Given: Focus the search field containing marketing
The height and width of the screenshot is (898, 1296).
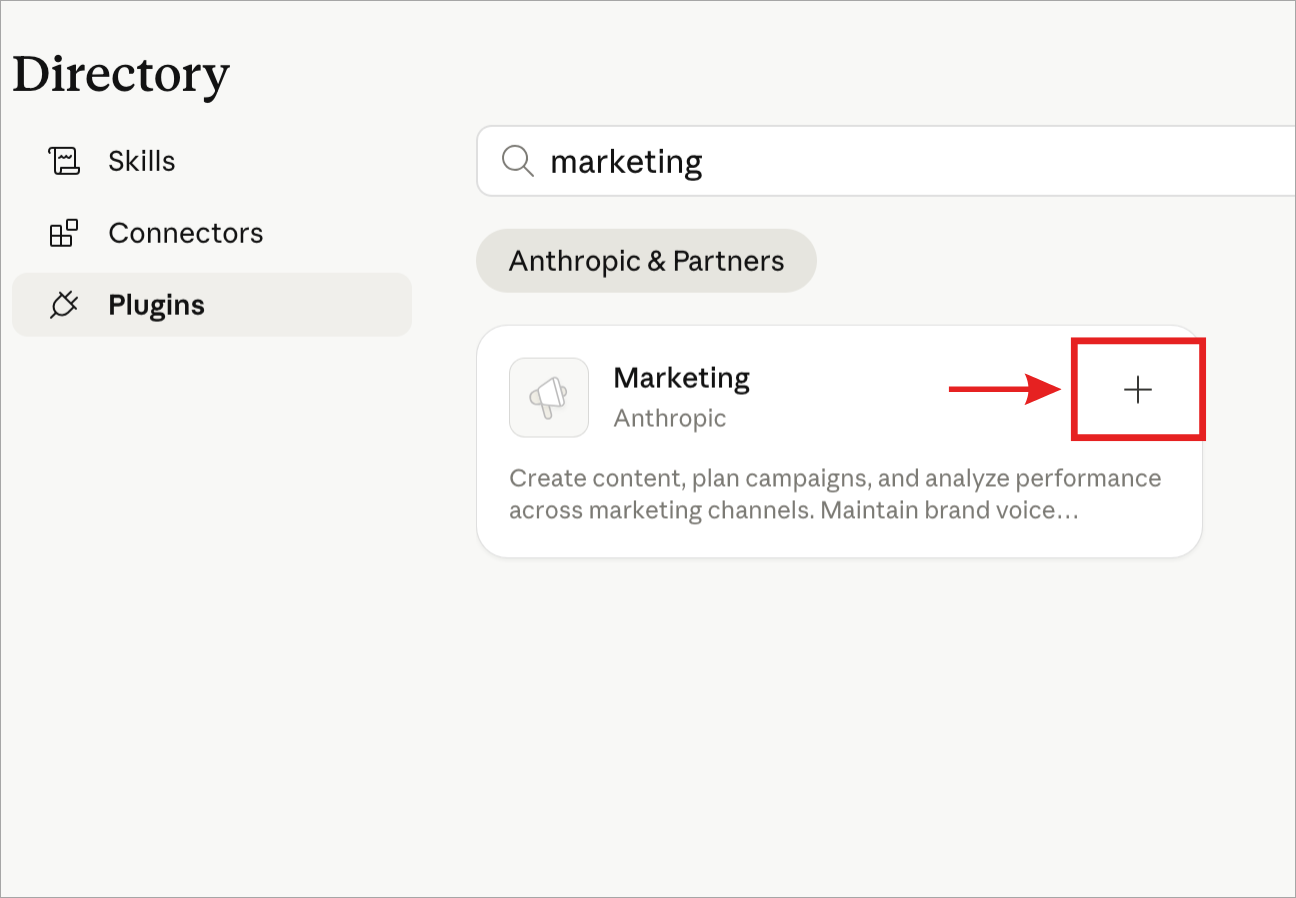Looking at the screenshot, I should click(x=886, y=161).
